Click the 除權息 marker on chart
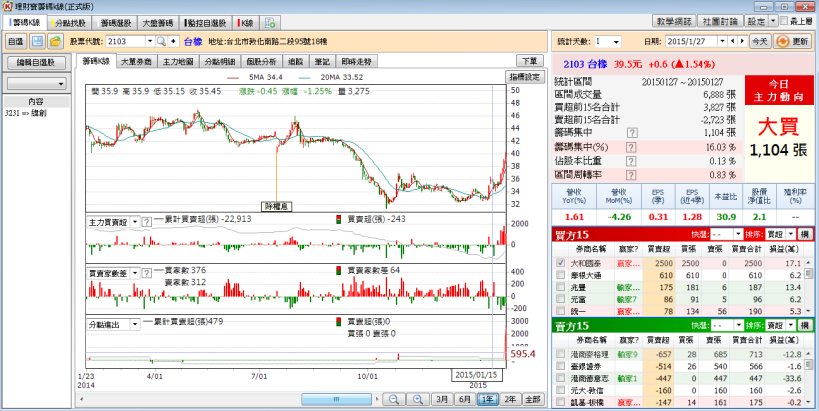Screen dimensions: 819x411 point(276,206)
